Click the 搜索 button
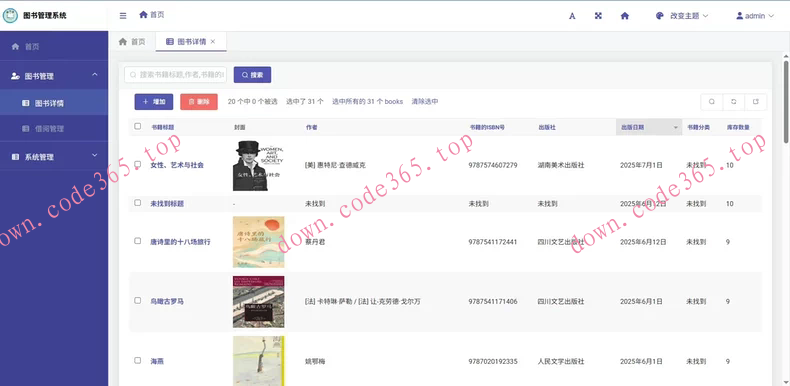This screenshot has width=790, height=386. pyautogui.click(x=252, y=75)
